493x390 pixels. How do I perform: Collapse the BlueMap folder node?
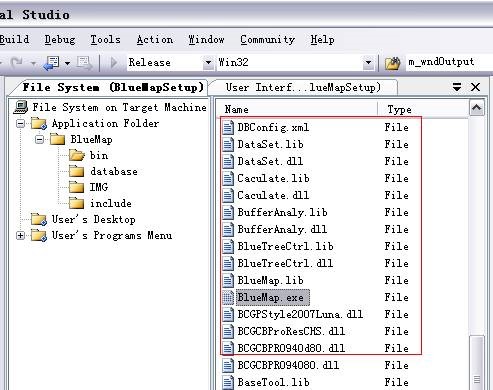[x=39, y=139]
